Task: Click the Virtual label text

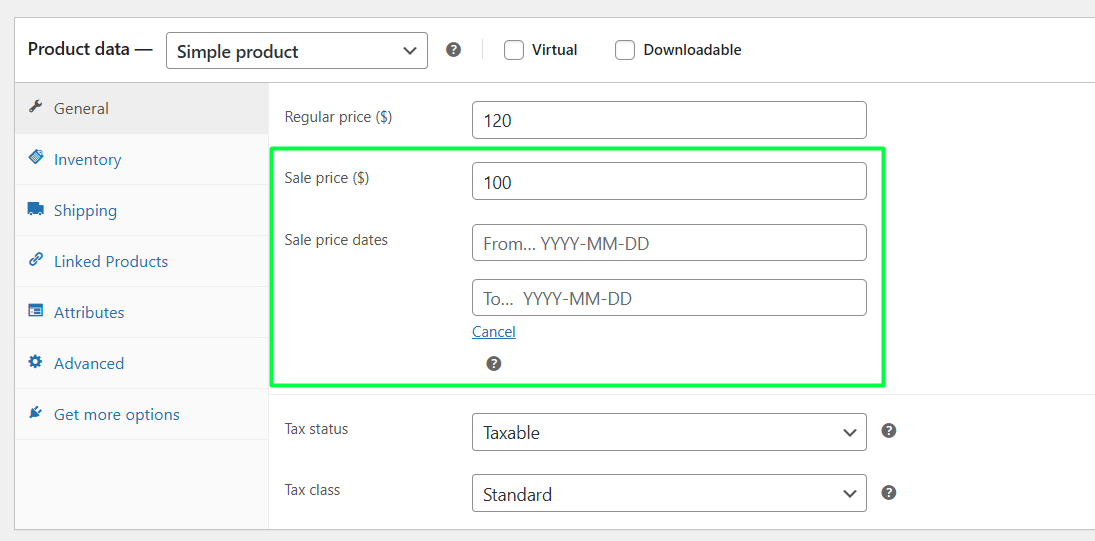Action: pos(554,50)
